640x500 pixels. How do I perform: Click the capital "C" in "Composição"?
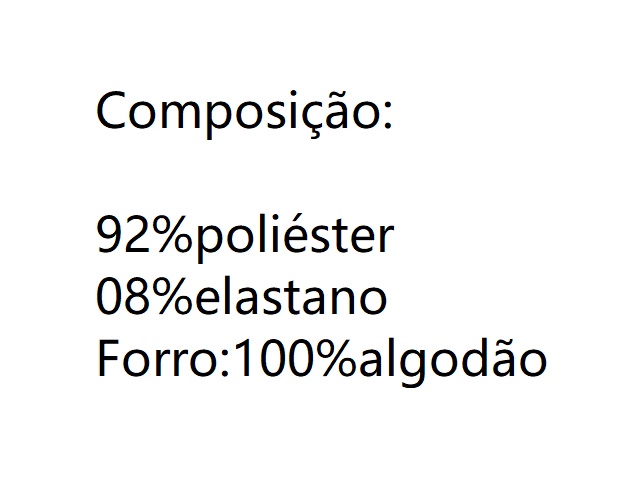click(111, 111)
